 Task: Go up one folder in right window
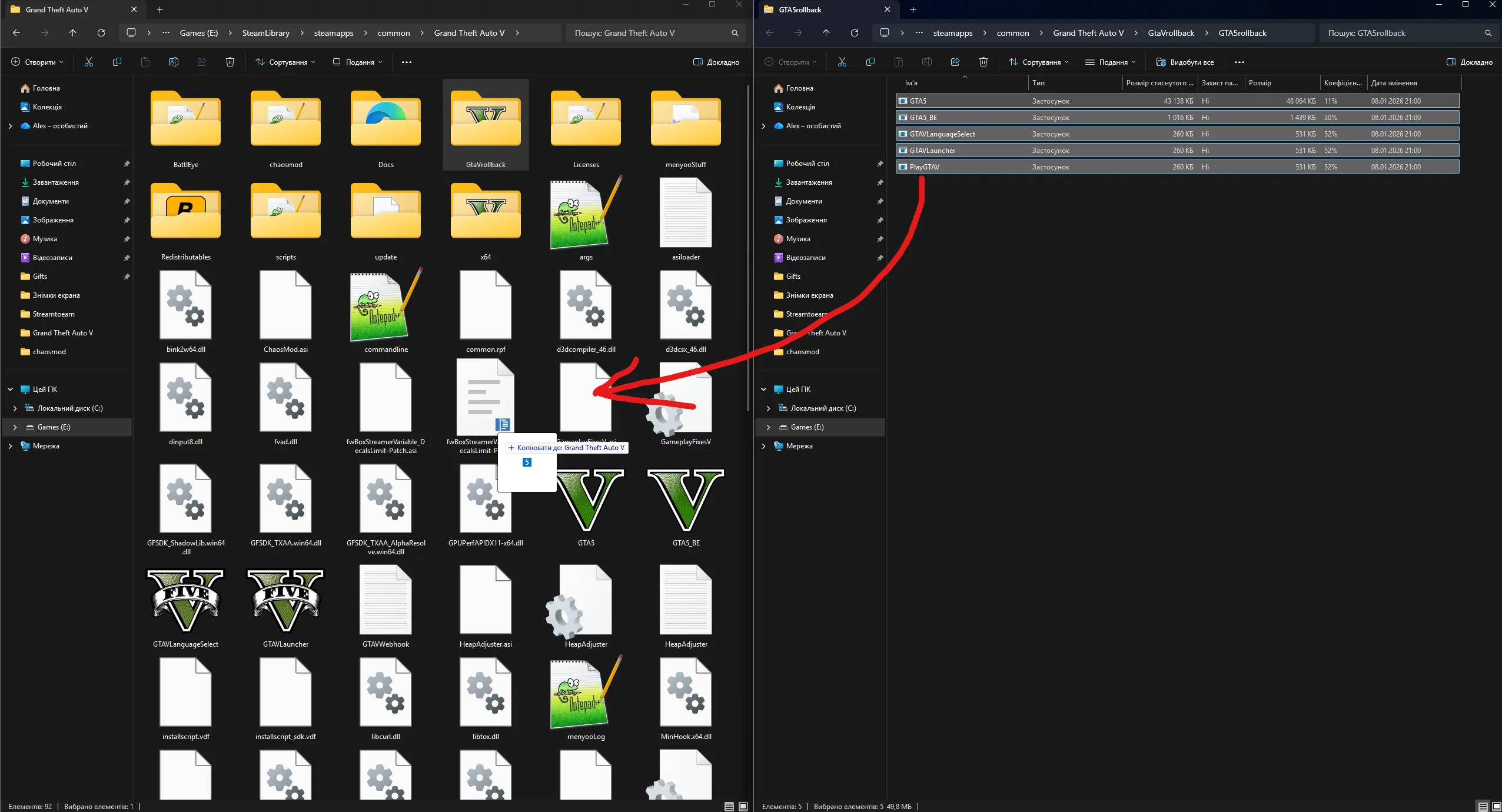tap(826, 33)
